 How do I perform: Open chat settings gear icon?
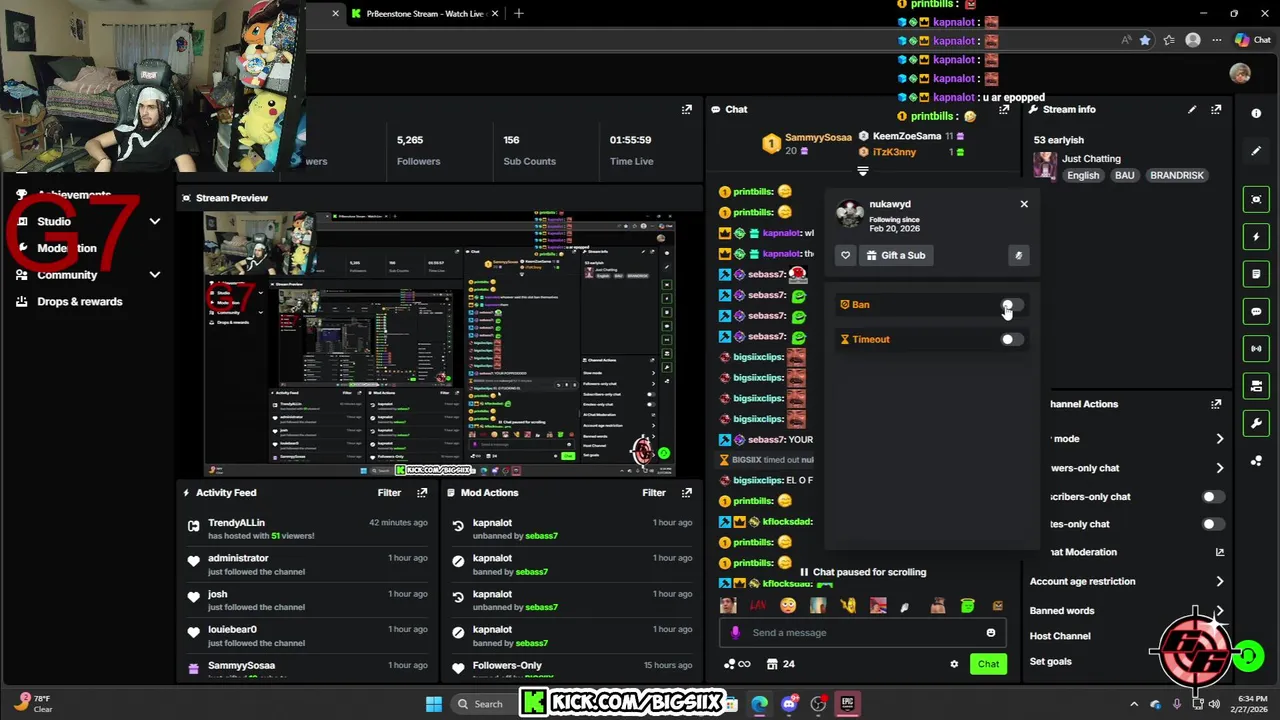(954, 664)
